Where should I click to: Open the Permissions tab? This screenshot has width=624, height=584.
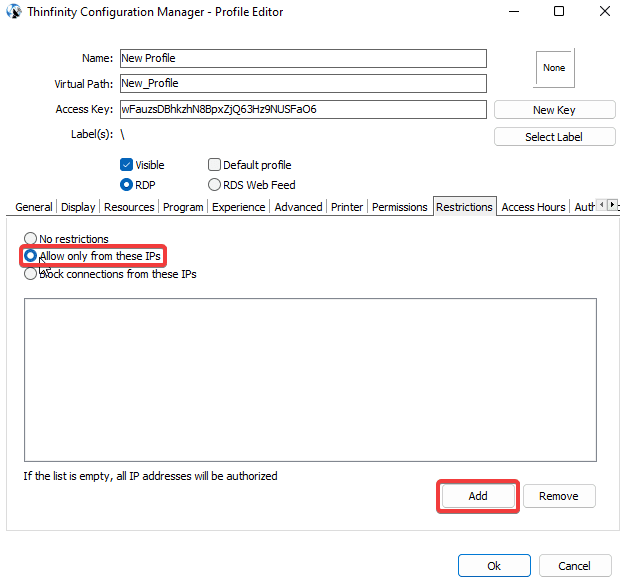coord(400,207)
